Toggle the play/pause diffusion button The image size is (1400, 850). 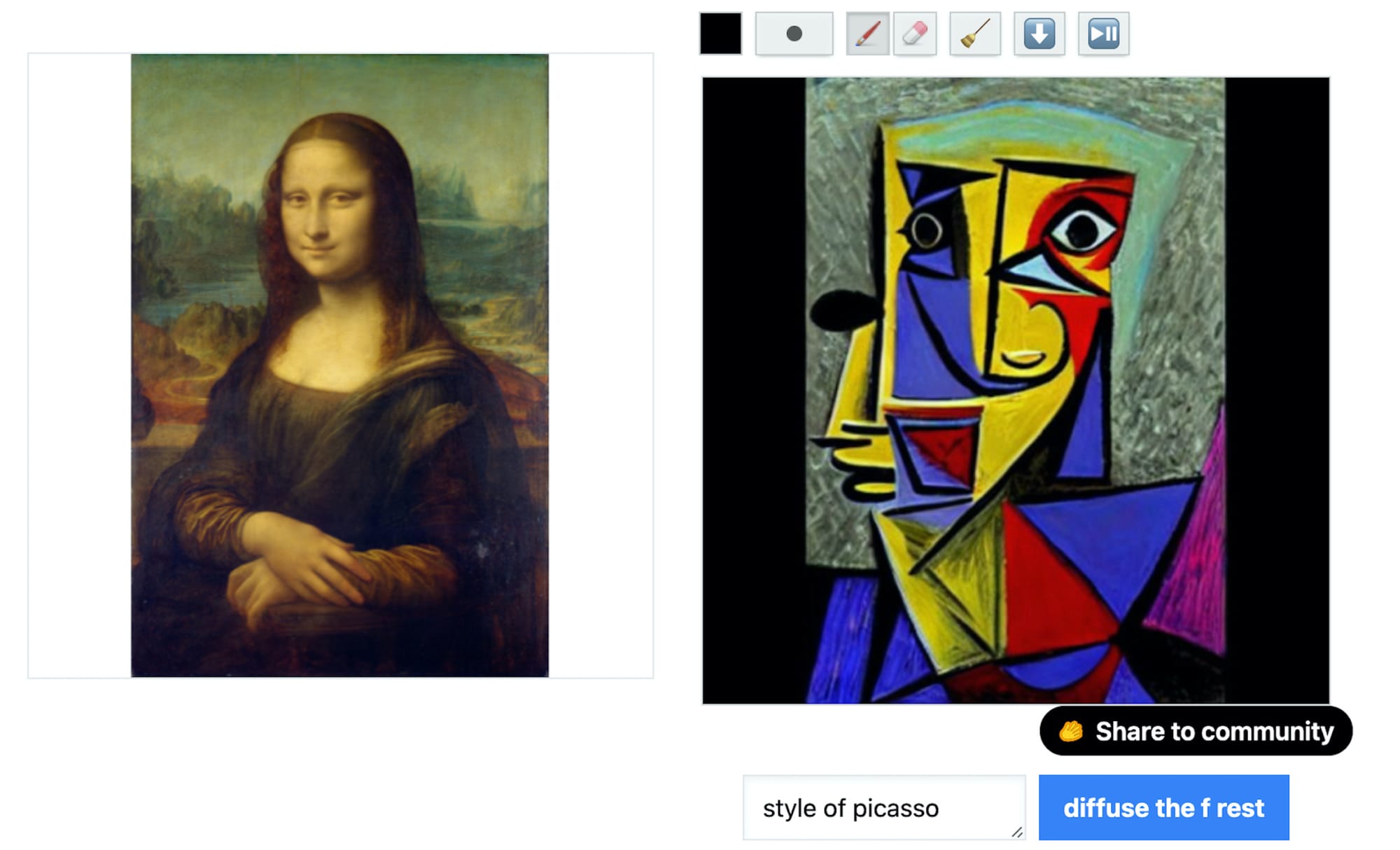pyautogui.click(x=1103, y=33)
